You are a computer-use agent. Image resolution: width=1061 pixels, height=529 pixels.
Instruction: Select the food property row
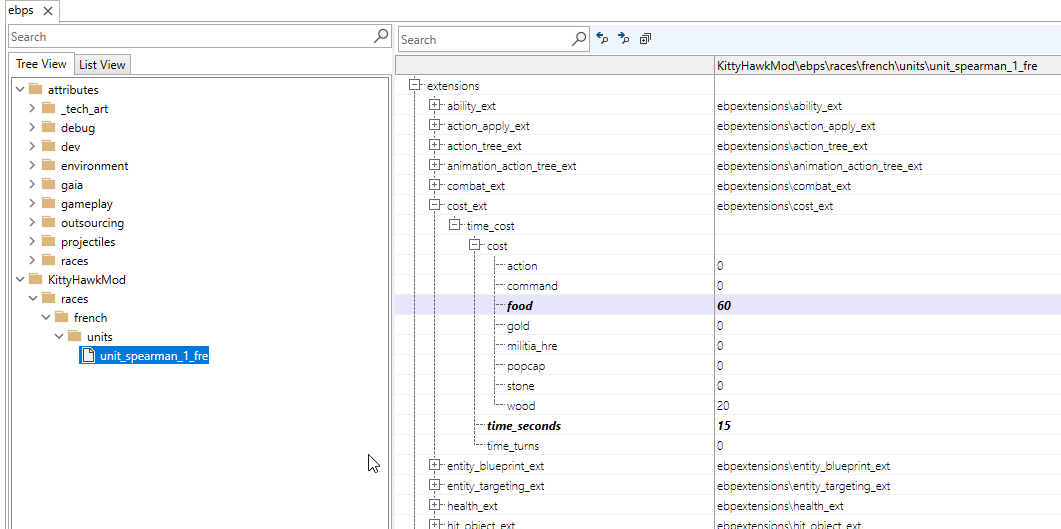(727, 306)
